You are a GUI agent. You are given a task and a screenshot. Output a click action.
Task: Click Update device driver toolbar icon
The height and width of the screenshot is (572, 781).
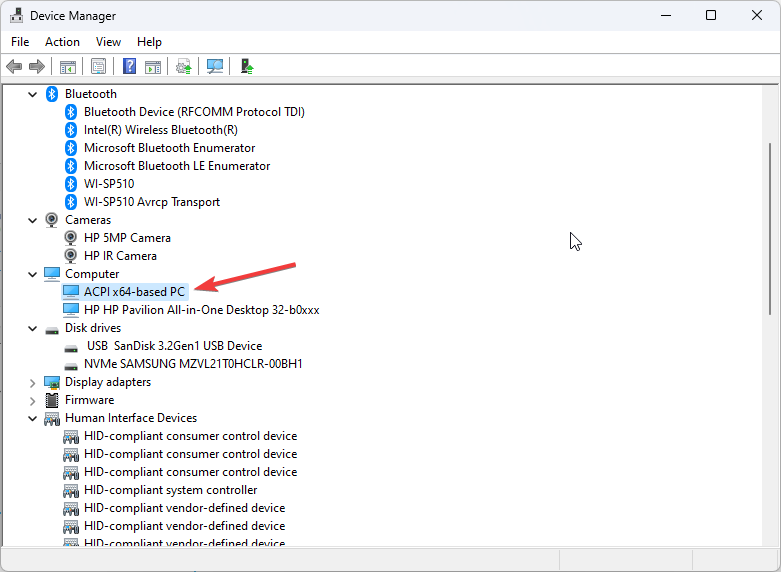tap(184, 66)
